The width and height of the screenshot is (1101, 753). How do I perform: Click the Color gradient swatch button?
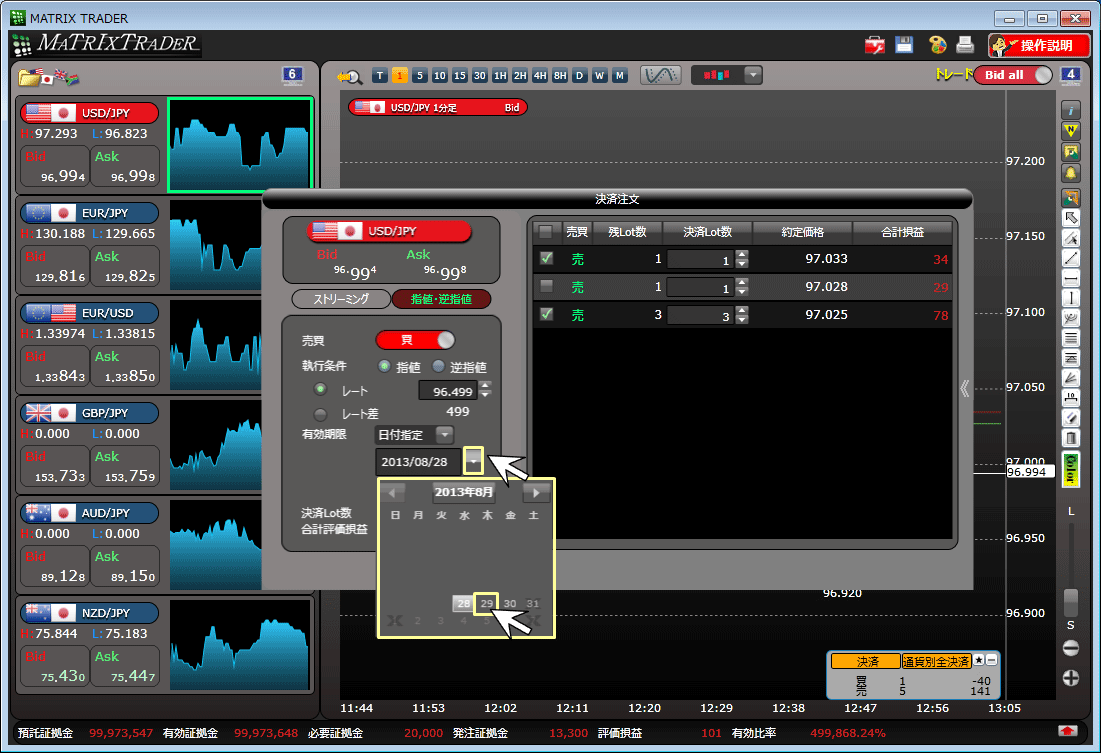coord(1071,469)
